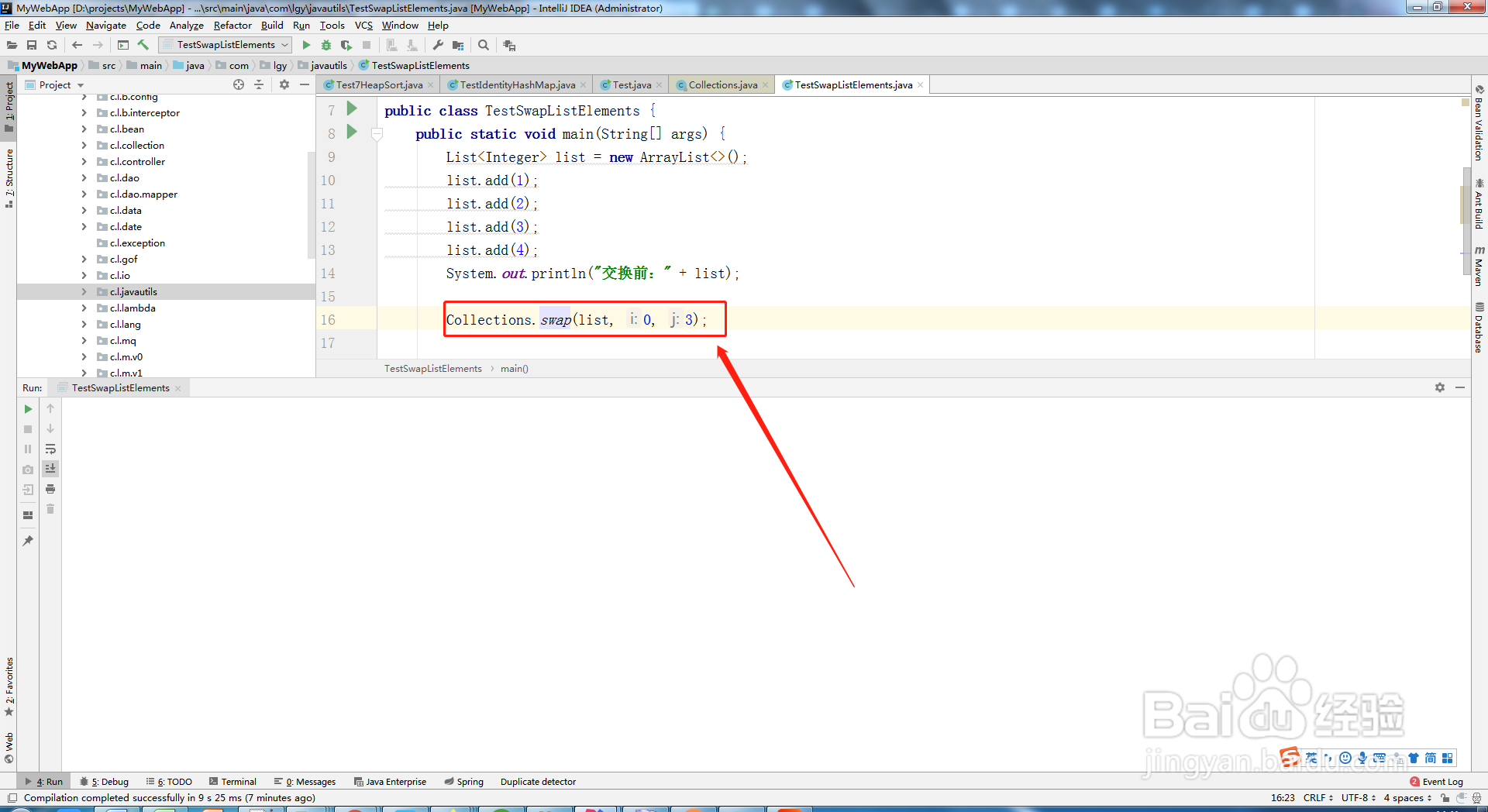Switch to the TestIdentityHashMap.java editor tab
Viewport: 1488px width, 812px height.
point(517,84)
